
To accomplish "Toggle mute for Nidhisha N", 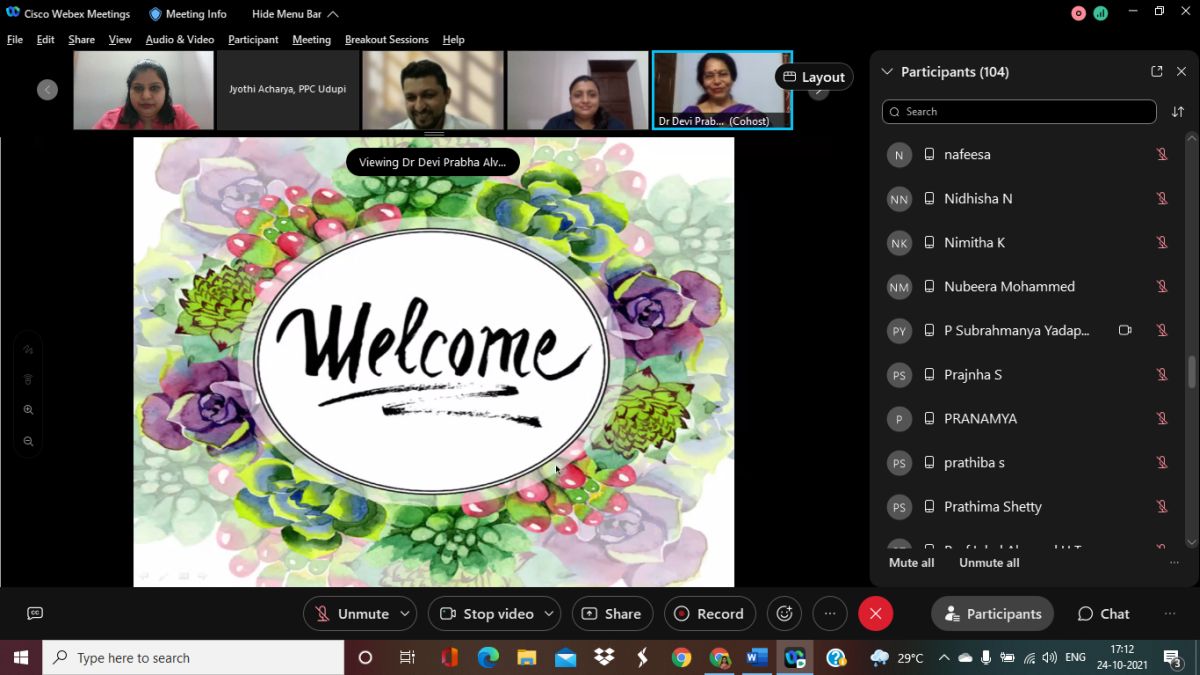I will [1162, 199].
